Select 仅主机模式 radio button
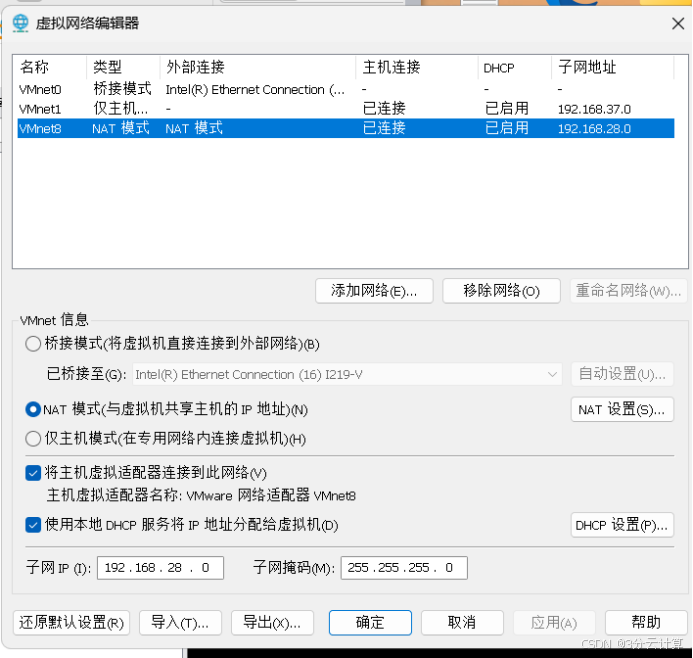 click(x=33, y=439)
